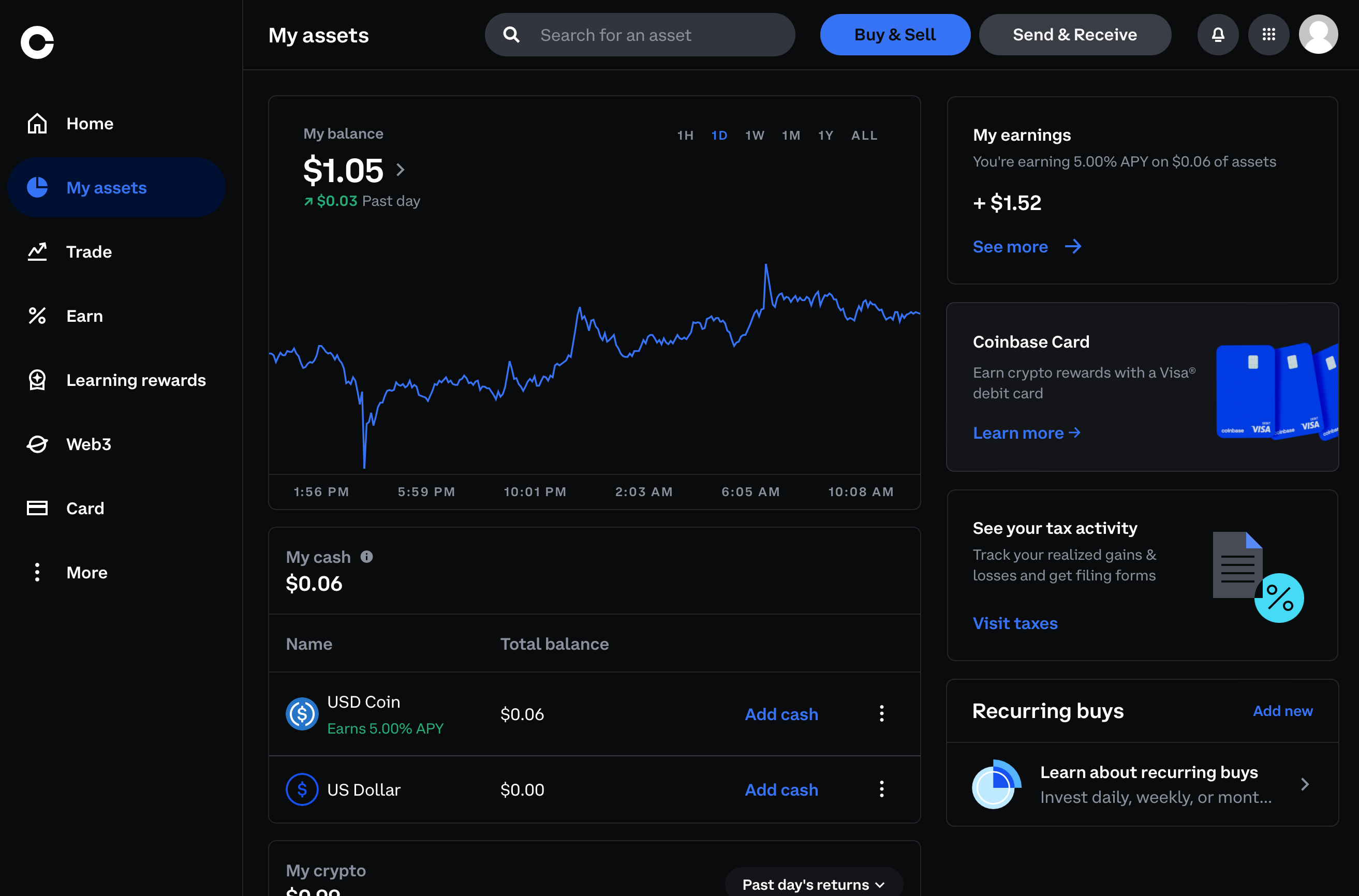The height and width of the screenshot is (896, 1359).
Task: Click the Name column header
Action: (x=308, y=644)
